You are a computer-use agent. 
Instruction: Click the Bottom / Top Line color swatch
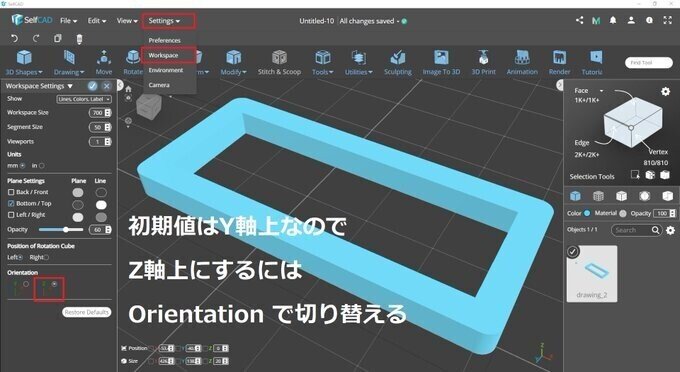tap(101, 204)
